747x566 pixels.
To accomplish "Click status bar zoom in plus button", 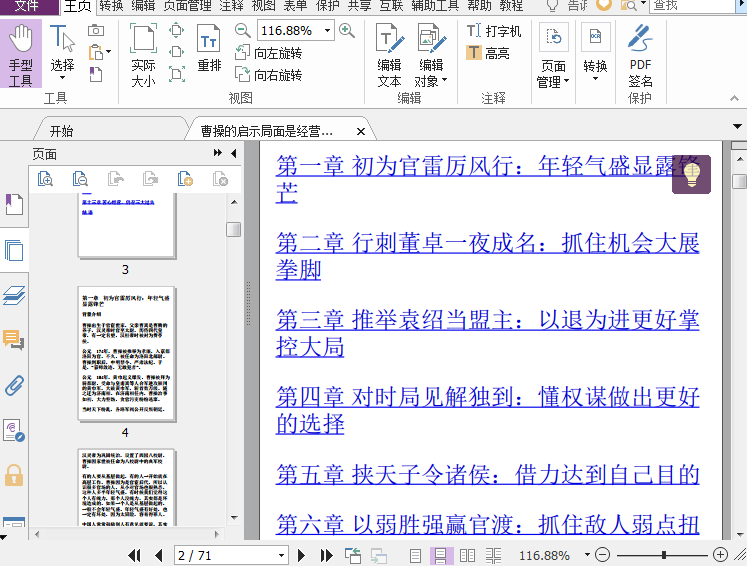I will 720,555.
